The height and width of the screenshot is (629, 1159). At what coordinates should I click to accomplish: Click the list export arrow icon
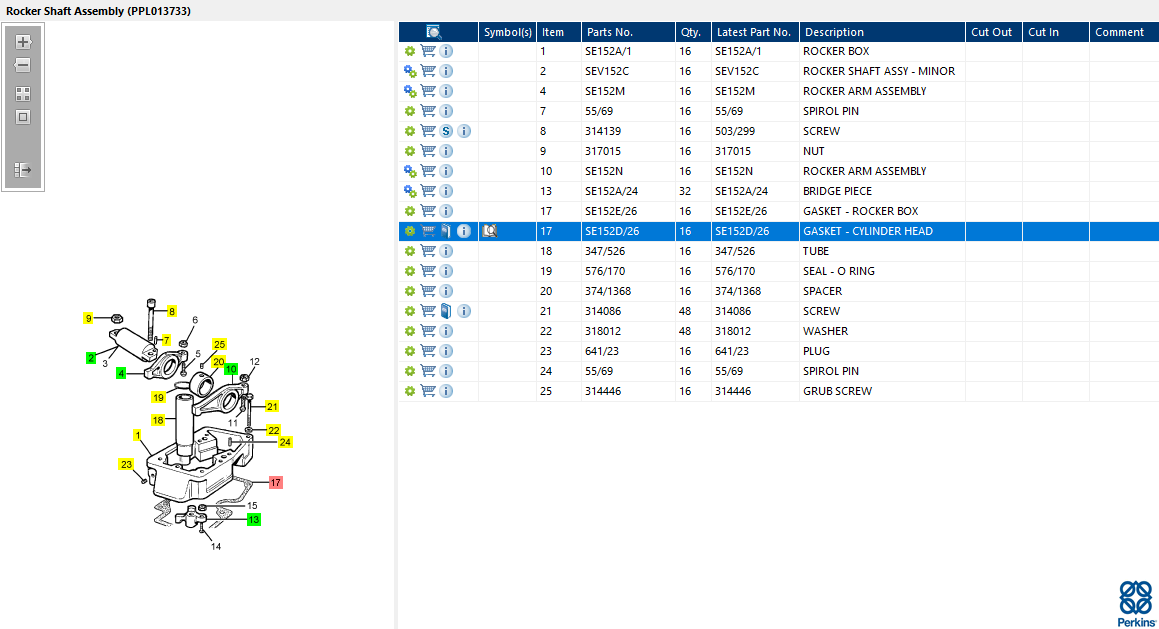pyautogui.click(x=23, y=170)
